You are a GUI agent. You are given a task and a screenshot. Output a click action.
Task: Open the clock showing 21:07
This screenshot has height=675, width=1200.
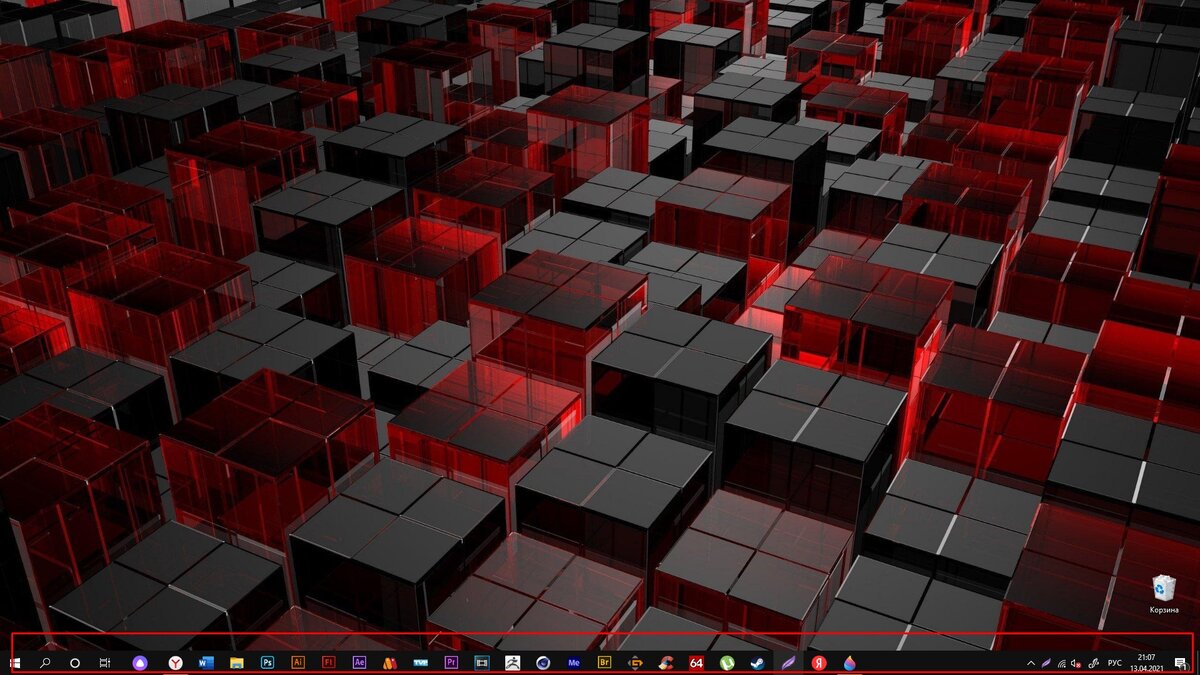1146,663
